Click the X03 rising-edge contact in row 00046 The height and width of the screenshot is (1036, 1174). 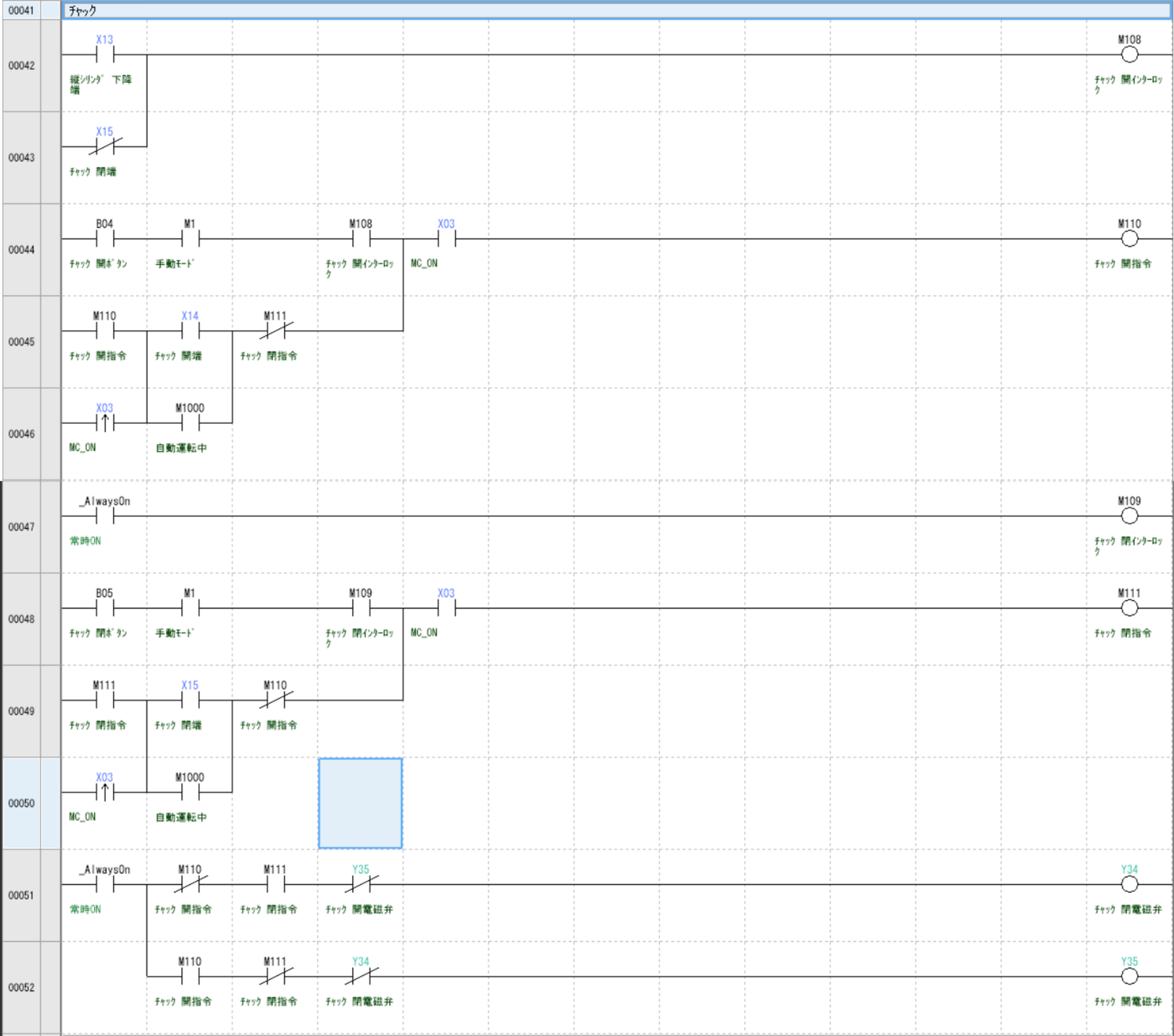105,423
